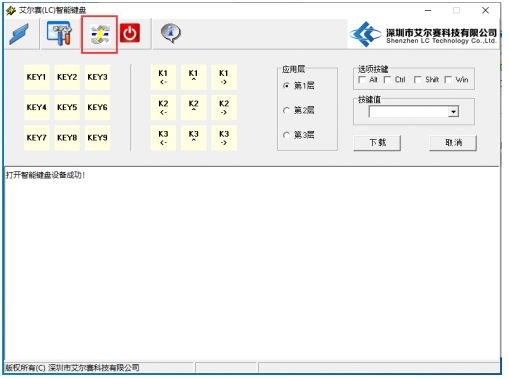Minimize the 艾尔赛 keyboard window
Viewport: 509px width, 379px height.
[428, 11]
